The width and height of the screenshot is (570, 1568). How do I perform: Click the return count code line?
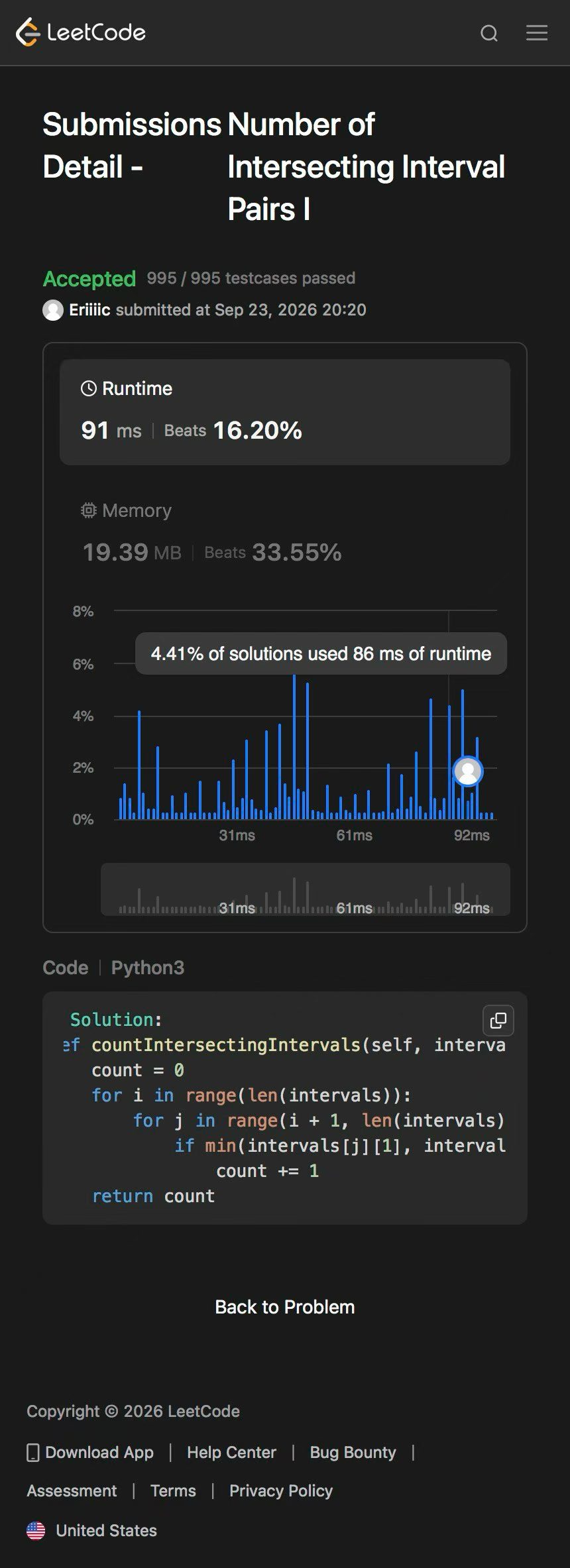point(153,1196)
